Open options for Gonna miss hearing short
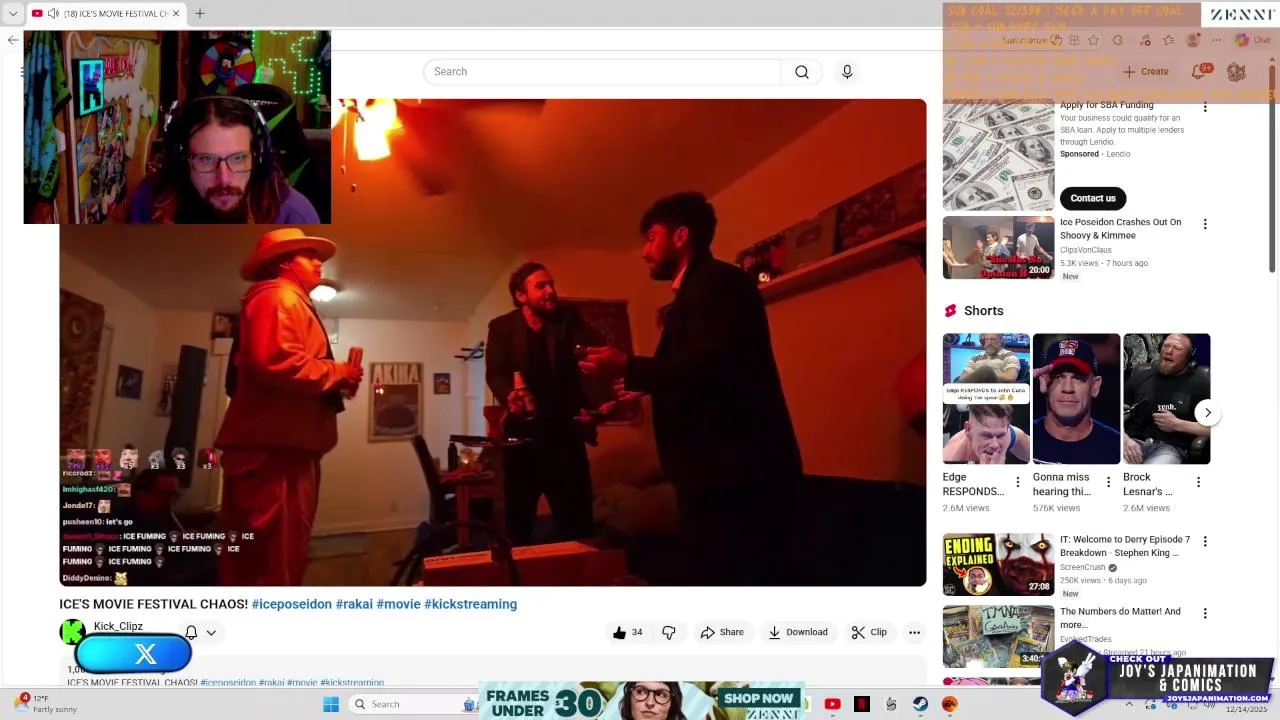The width and height of the screenshot is (1280, 720). coord(1108,482)
